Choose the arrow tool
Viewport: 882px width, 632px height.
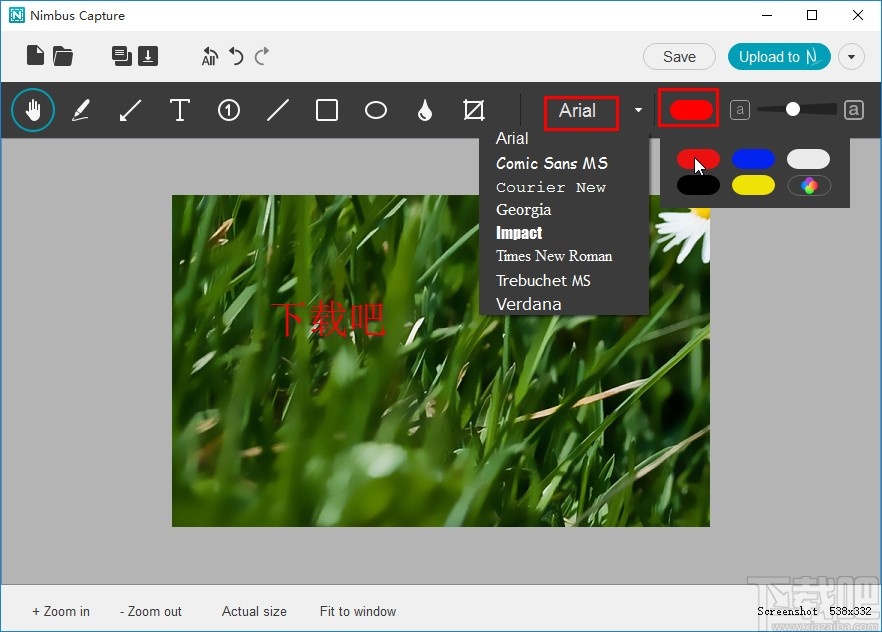(130, 111)
